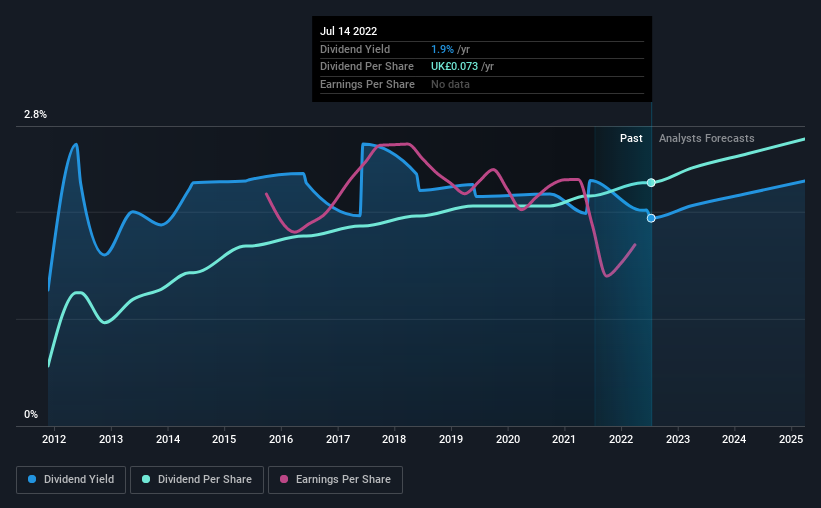This screenshot has width=821, height=508.
Task: Click the blue Dividend Yield legend dot
Action: point(32,479)
